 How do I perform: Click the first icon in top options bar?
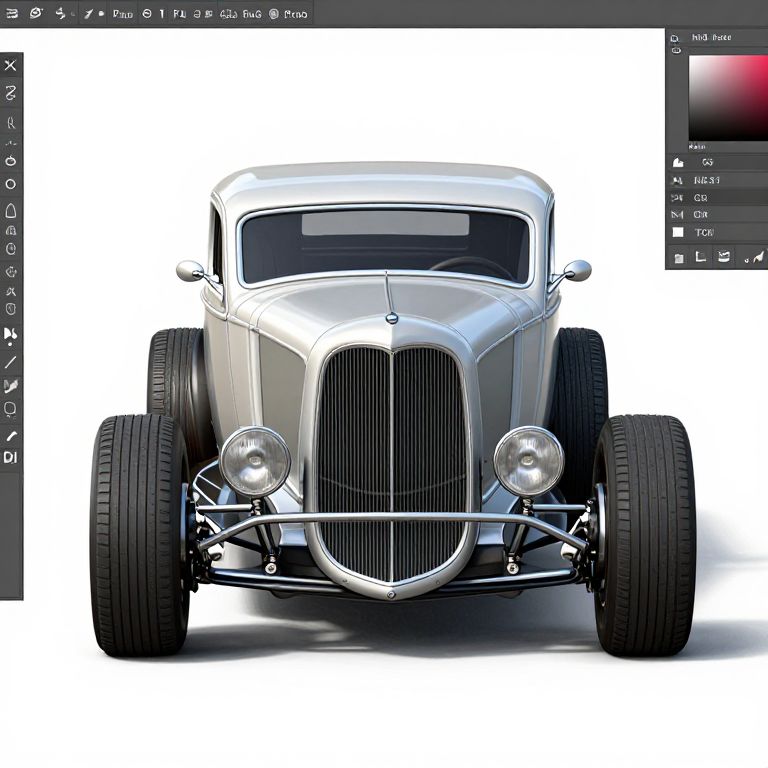point(10,14)
